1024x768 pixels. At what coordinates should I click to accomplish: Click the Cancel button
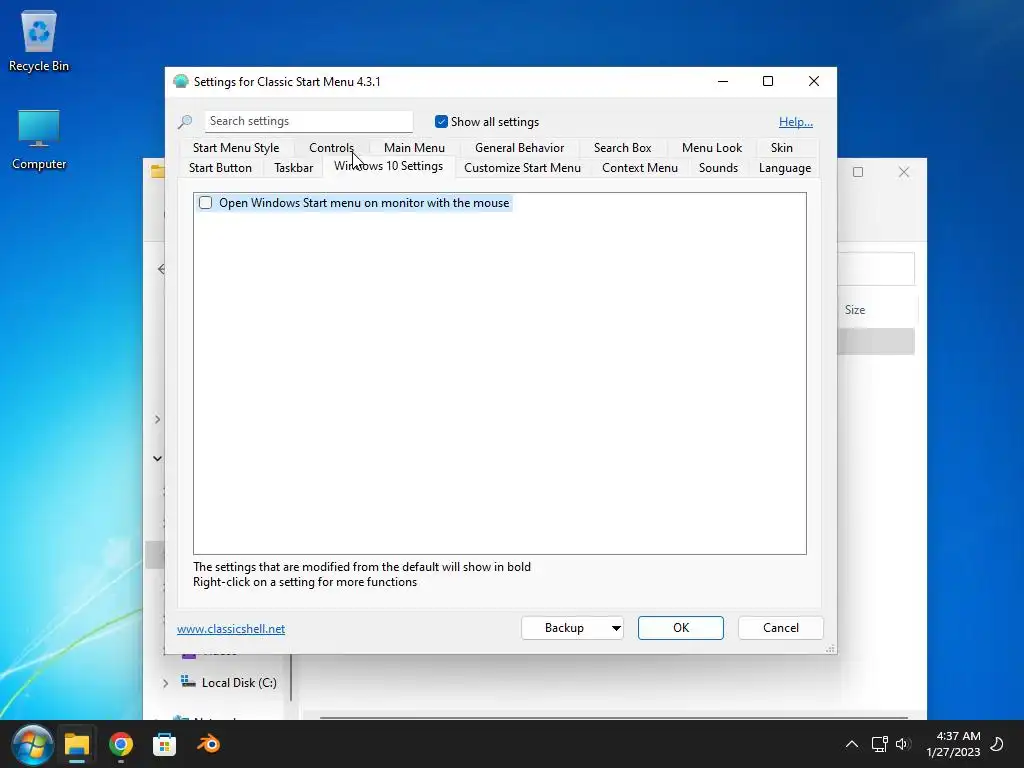[780, 628]
